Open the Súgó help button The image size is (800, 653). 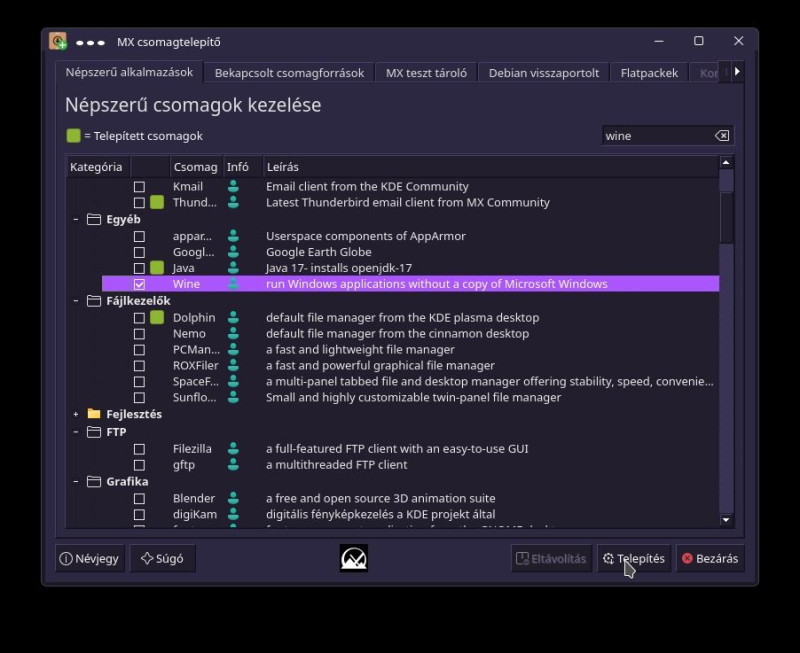pyautogui.click(x=162, y=559)
